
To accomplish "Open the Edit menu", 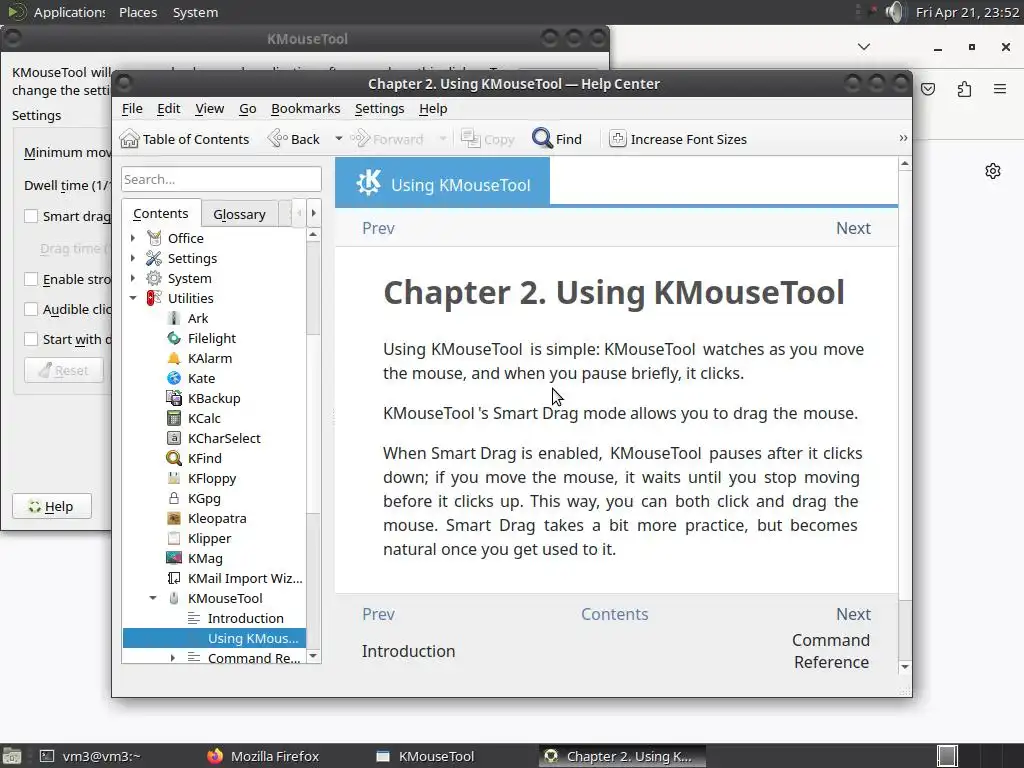I will (x=168, y=108).
